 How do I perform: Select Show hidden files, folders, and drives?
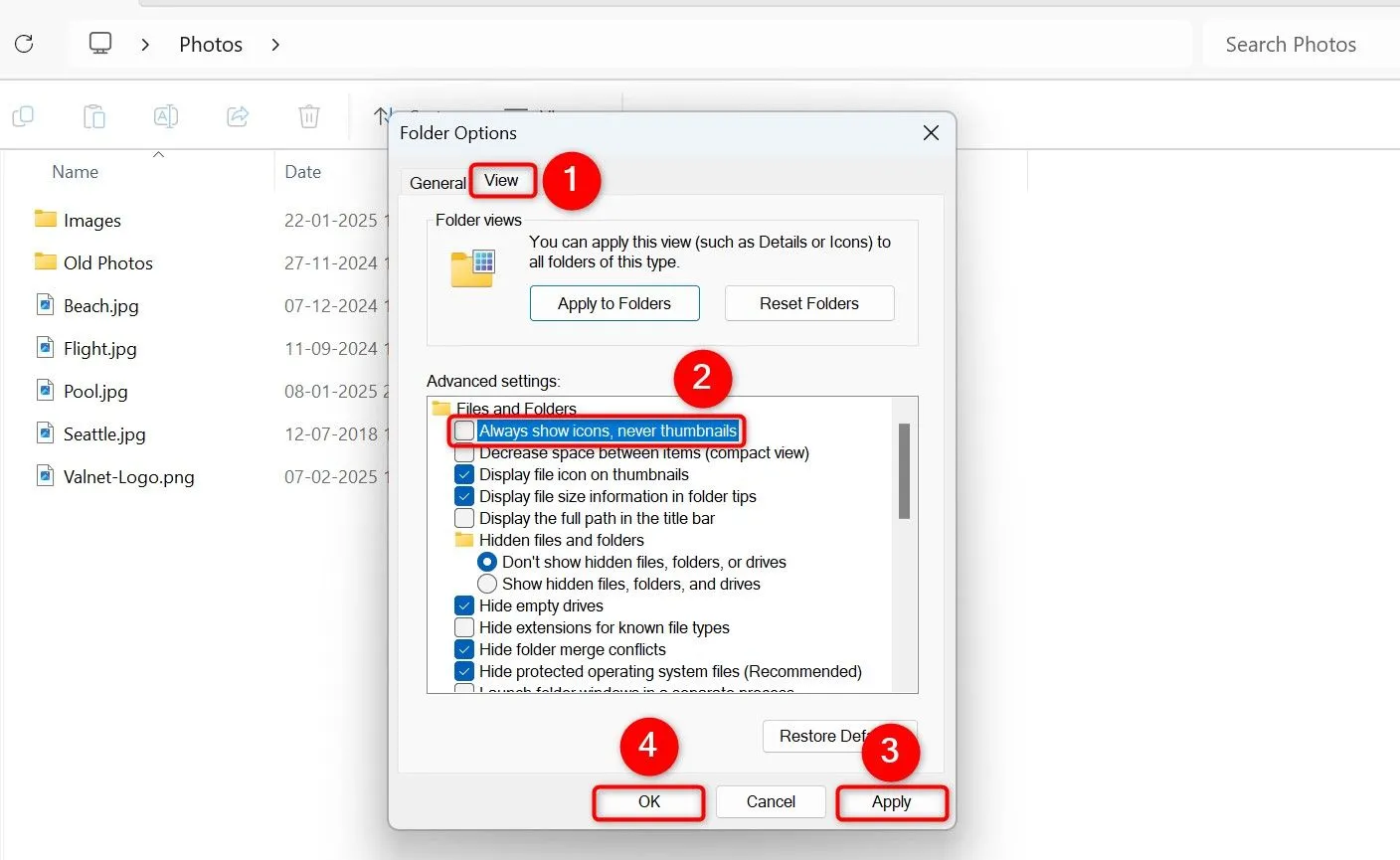(487, 584)
